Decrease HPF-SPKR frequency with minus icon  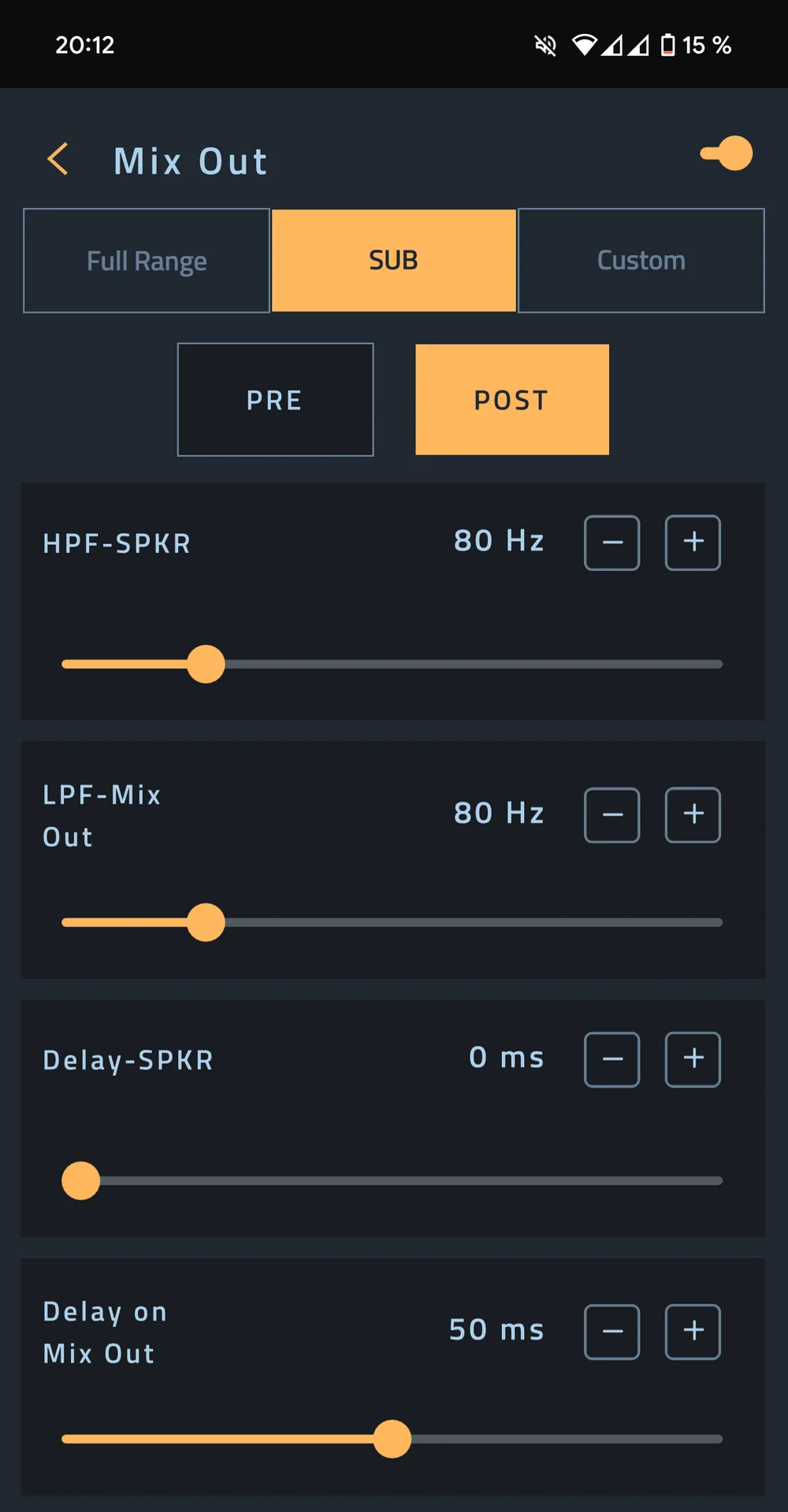(x=612, y=543)
